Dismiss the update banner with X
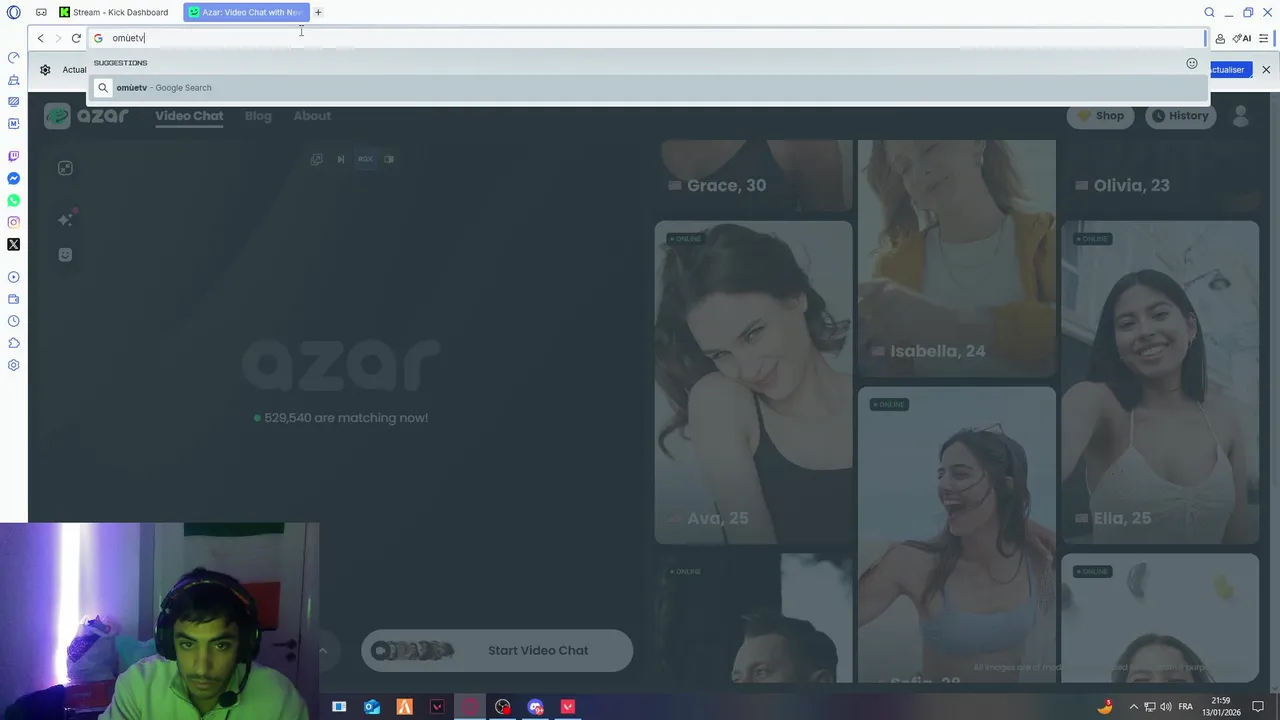Screen dimensions: 1280x720 point(1266,69)
